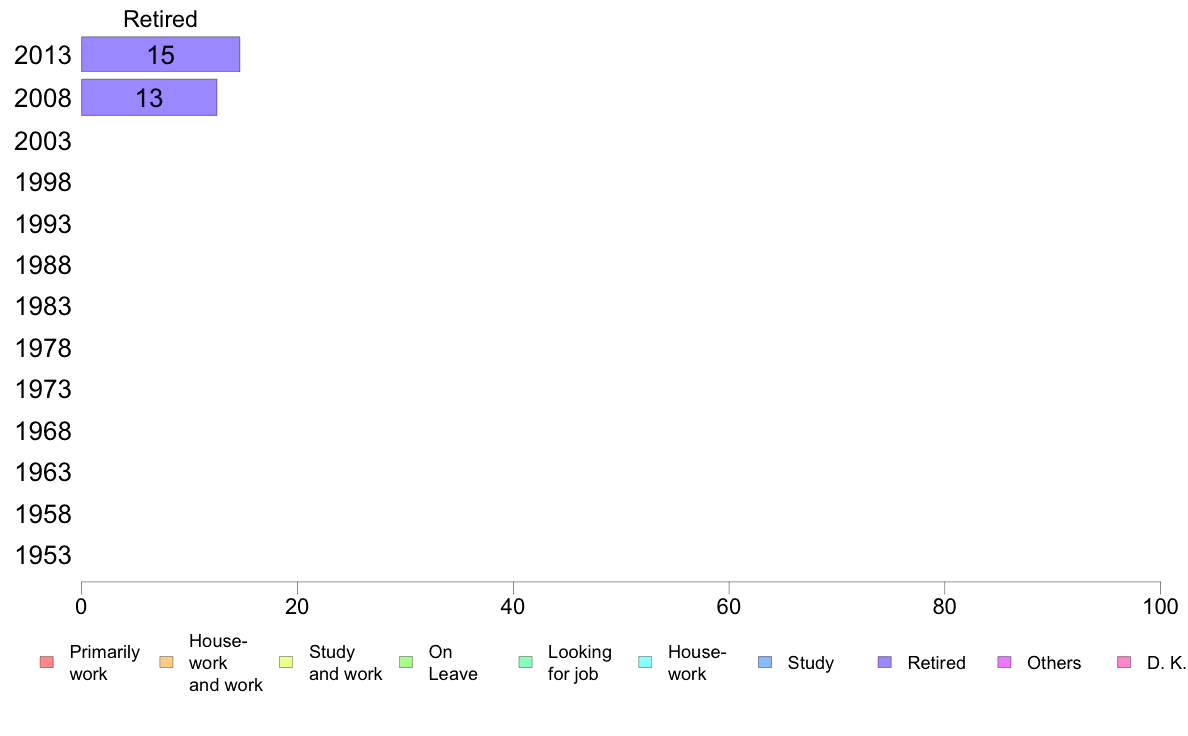Screen dimensions: 1188x736
Task: Click the Retired column heading above bars
Action: click(161, 19)
